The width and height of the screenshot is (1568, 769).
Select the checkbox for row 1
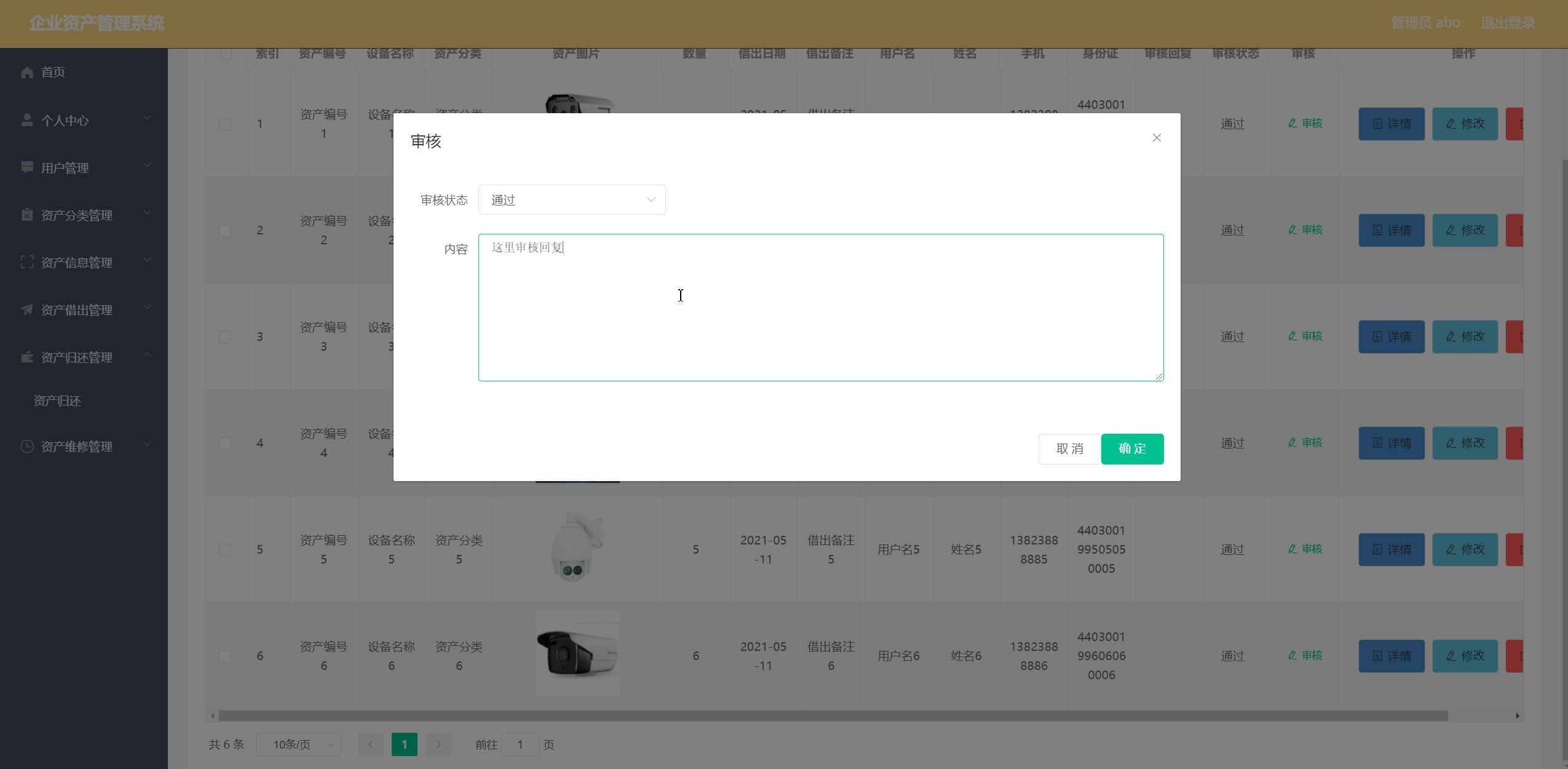point(225,124)
